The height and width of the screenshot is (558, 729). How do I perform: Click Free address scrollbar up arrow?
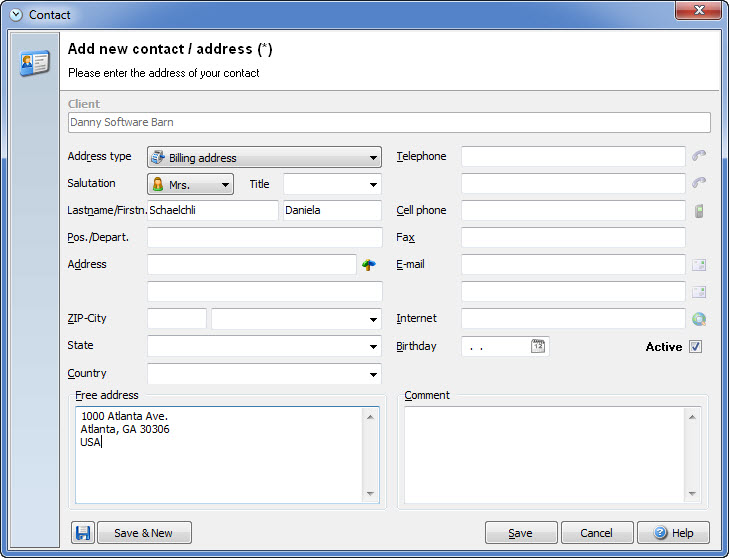[x=370, y=417]
